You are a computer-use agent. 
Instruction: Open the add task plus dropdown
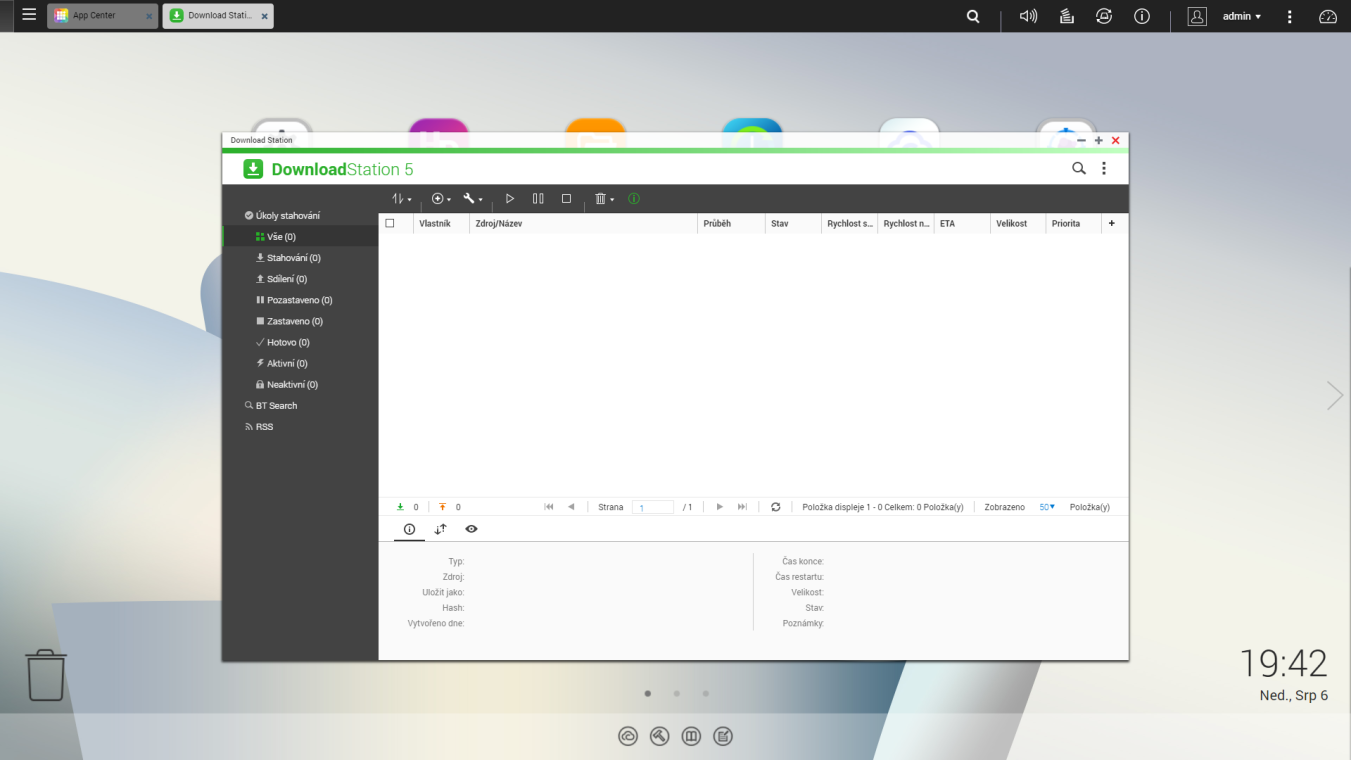441,199
